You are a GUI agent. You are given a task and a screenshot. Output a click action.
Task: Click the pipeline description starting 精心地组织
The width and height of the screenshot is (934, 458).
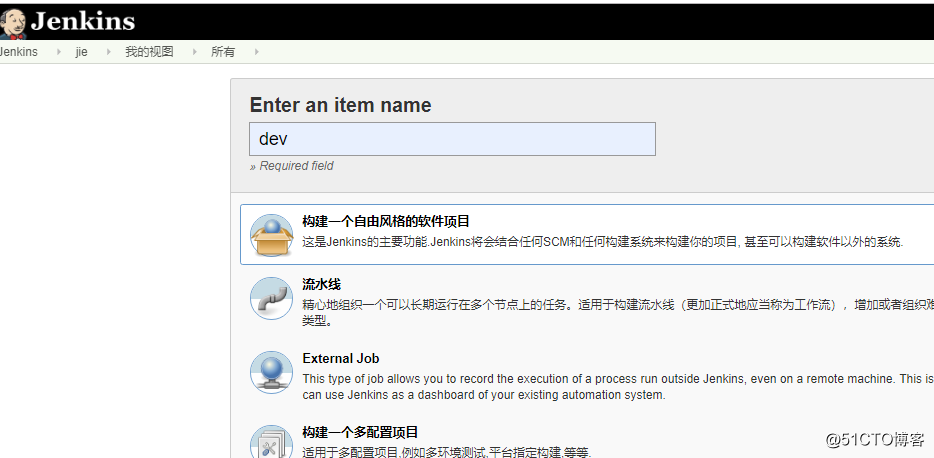pos(618,313)
